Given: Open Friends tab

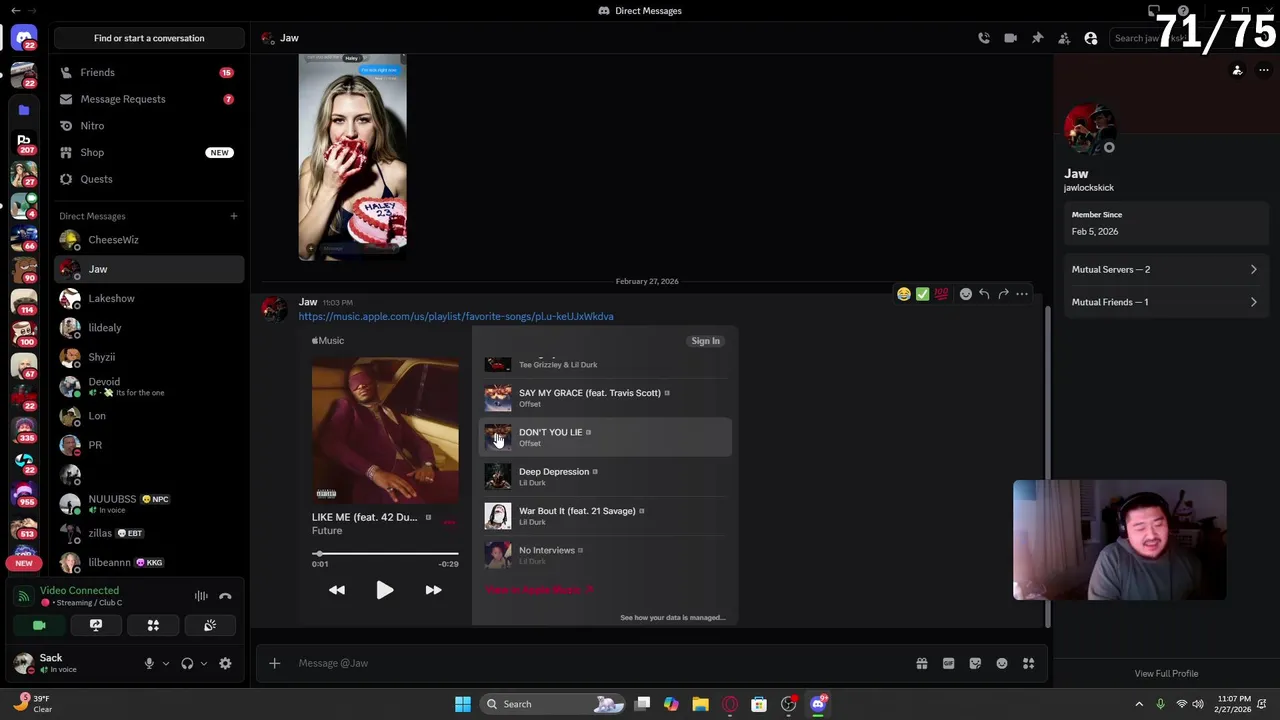Looking at the screenshot, I should 149,72.
